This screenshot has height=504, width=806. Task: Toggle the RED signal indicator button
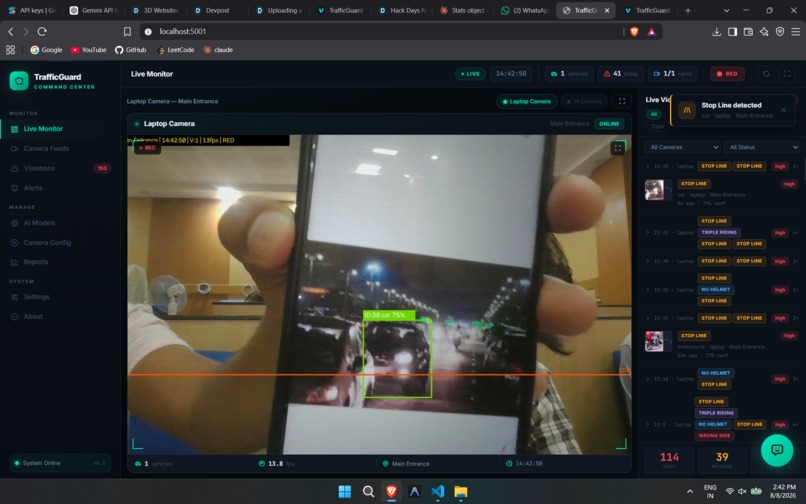[727, 74]
